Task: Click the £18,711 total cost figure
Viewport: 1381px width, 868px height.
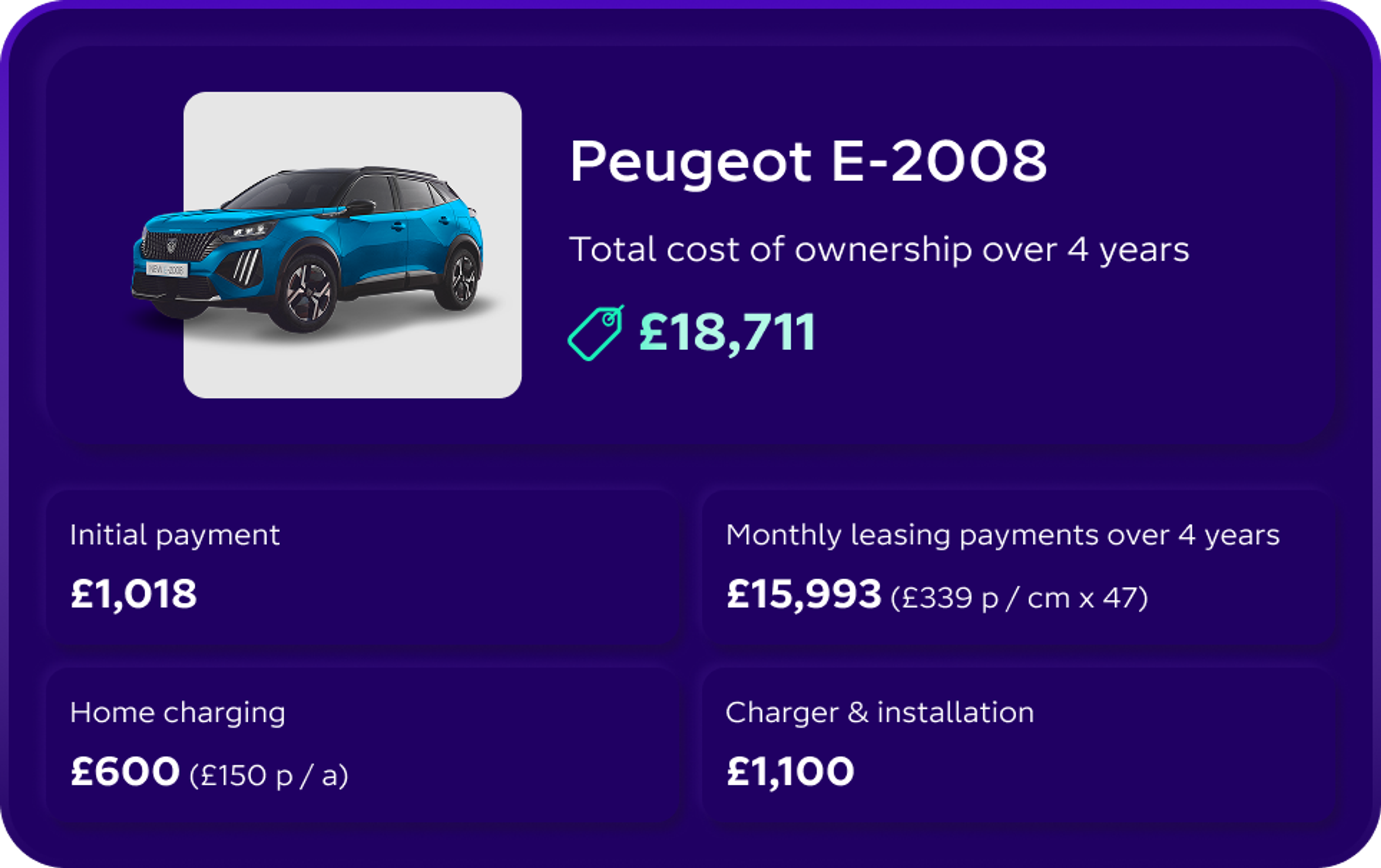Action: pyautogui.click(x=726, y=333)
